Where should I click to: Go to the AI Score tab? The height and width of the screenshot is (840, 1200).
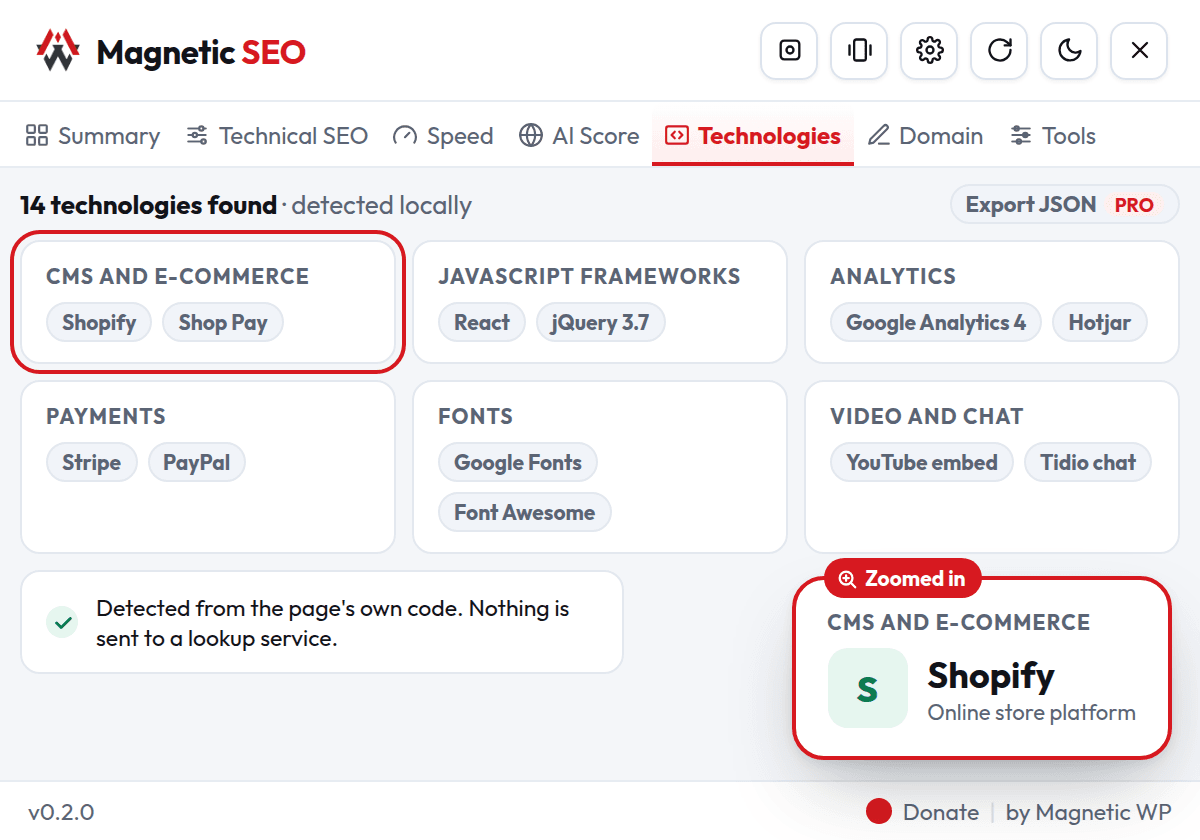pyautogui.click(x=579, y=136)
